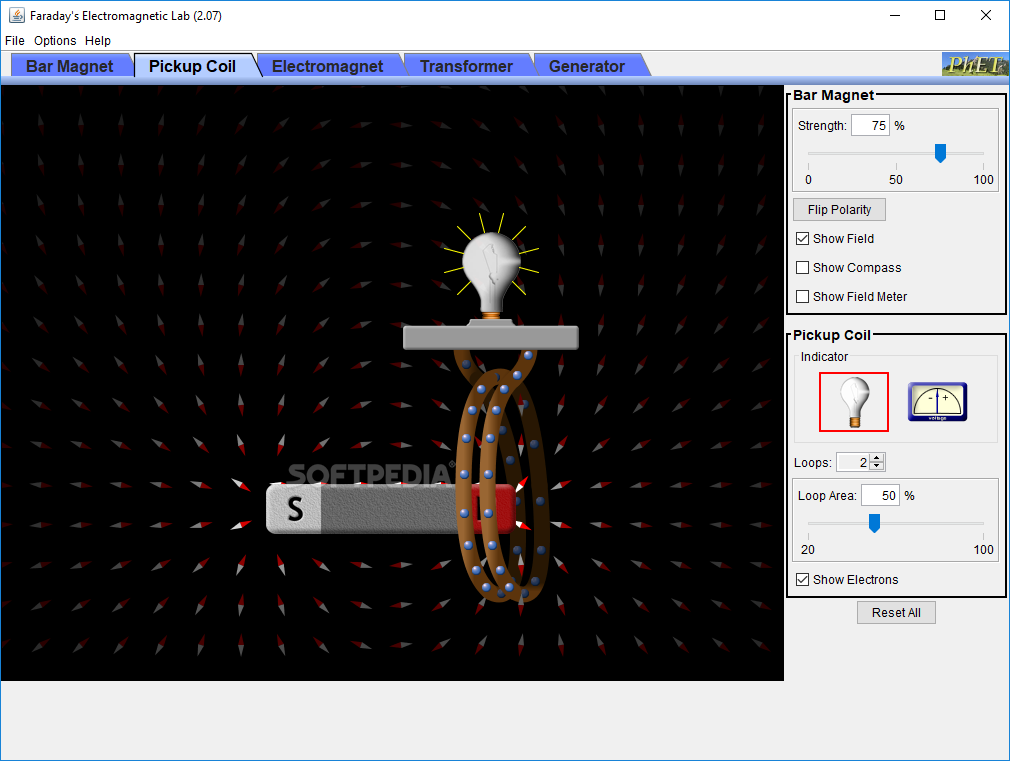
Task: Select the light bulb indicator icon
Action: click(853, 402)
